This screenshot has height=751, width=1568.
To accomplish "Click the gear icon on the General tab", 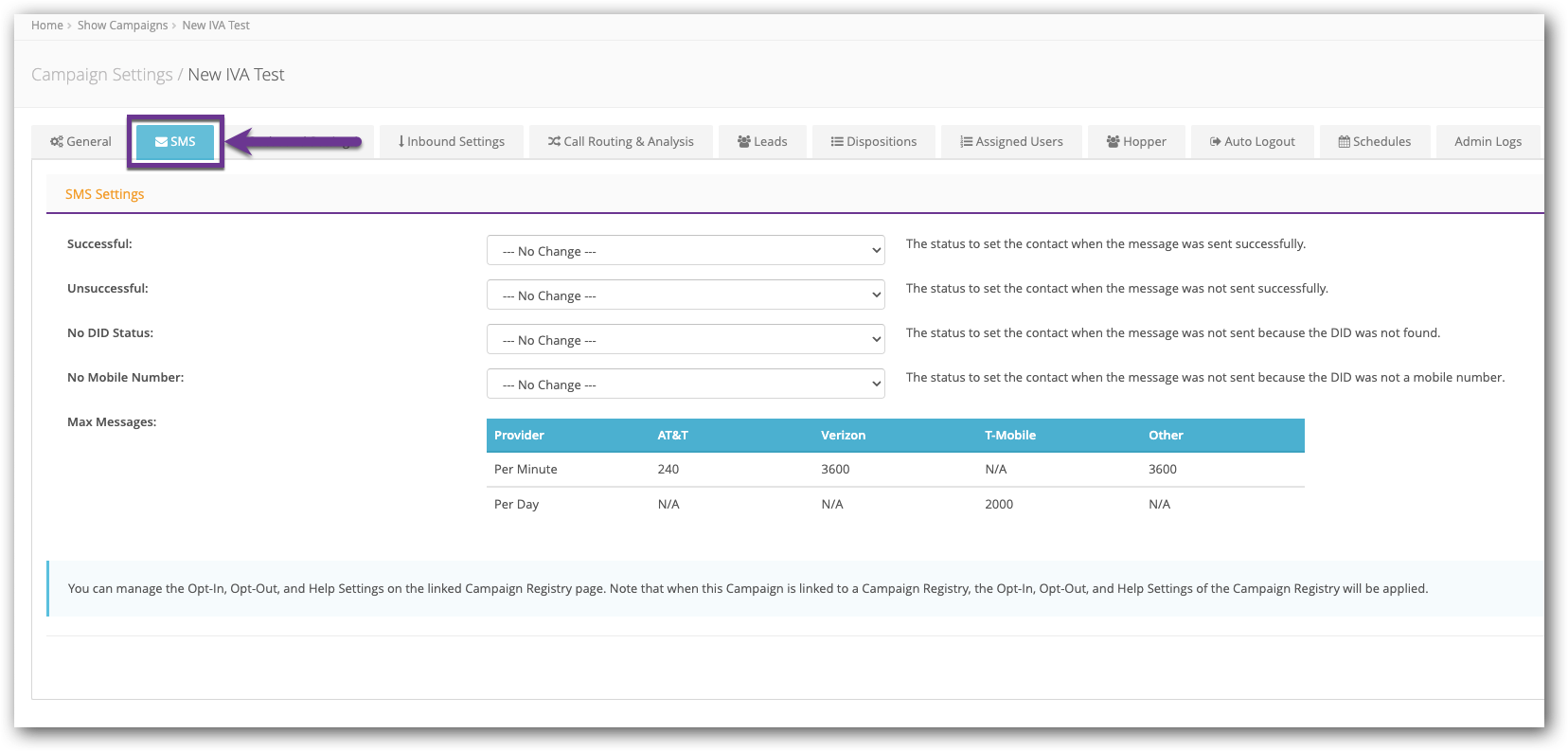I will (57, 142).
